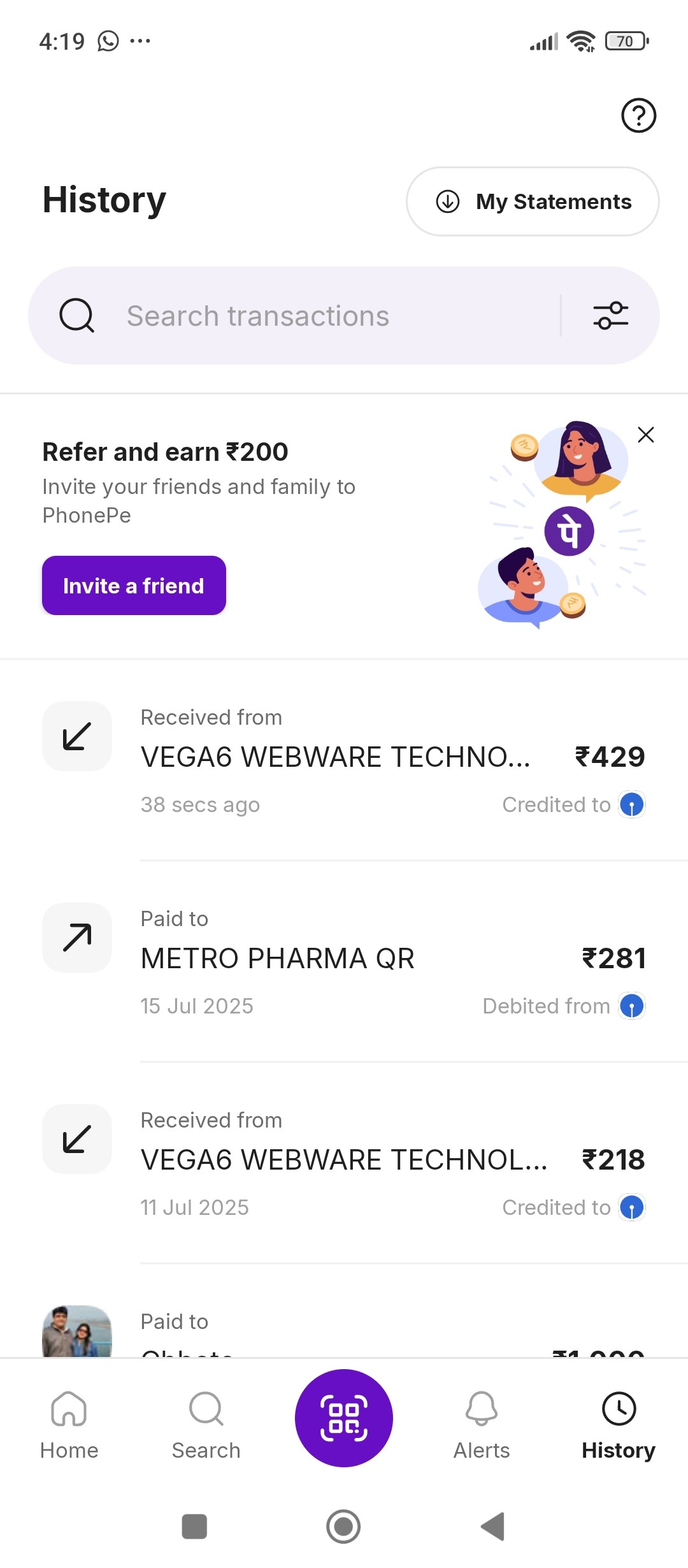Tap the My Statements download button
688x1568 pixels.
point(533,201)
